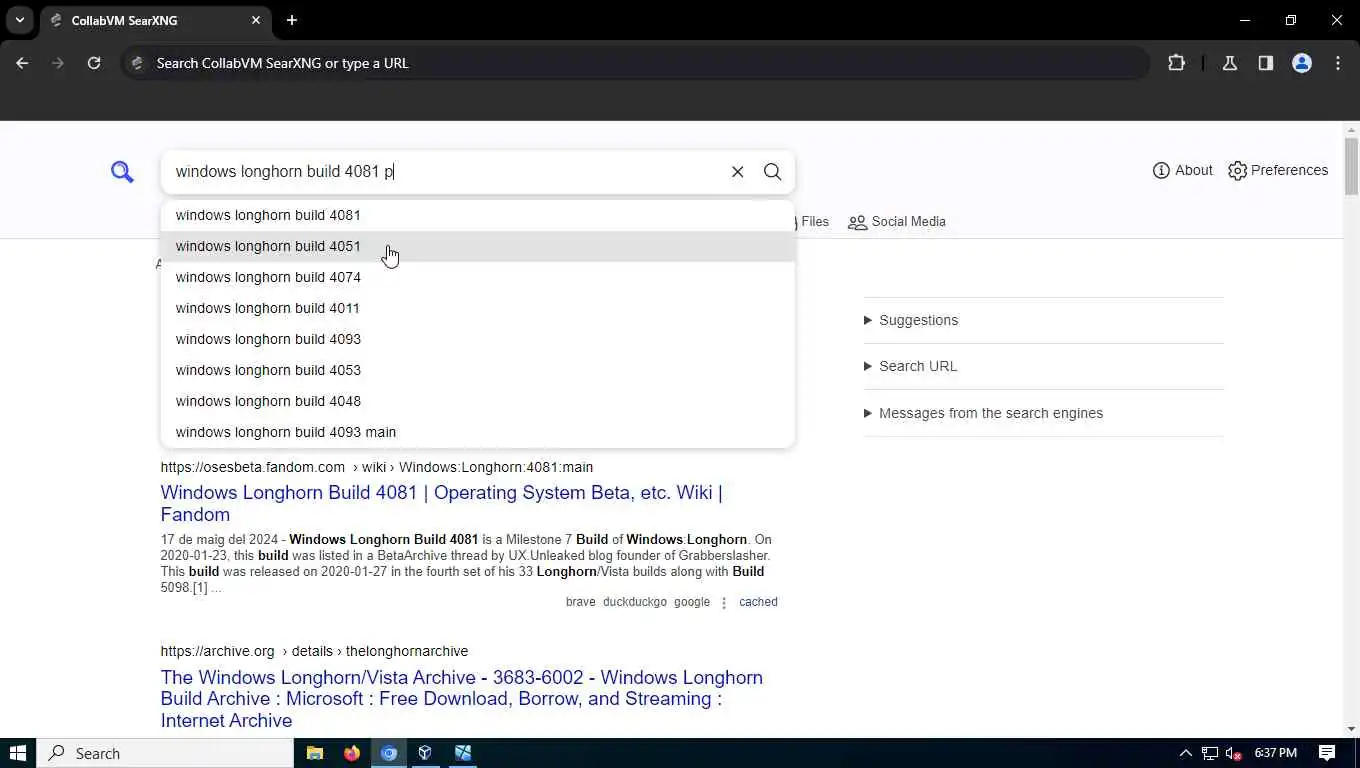Expand the Suggestions section
This screenshot has width=1360, height=768.
910,320
